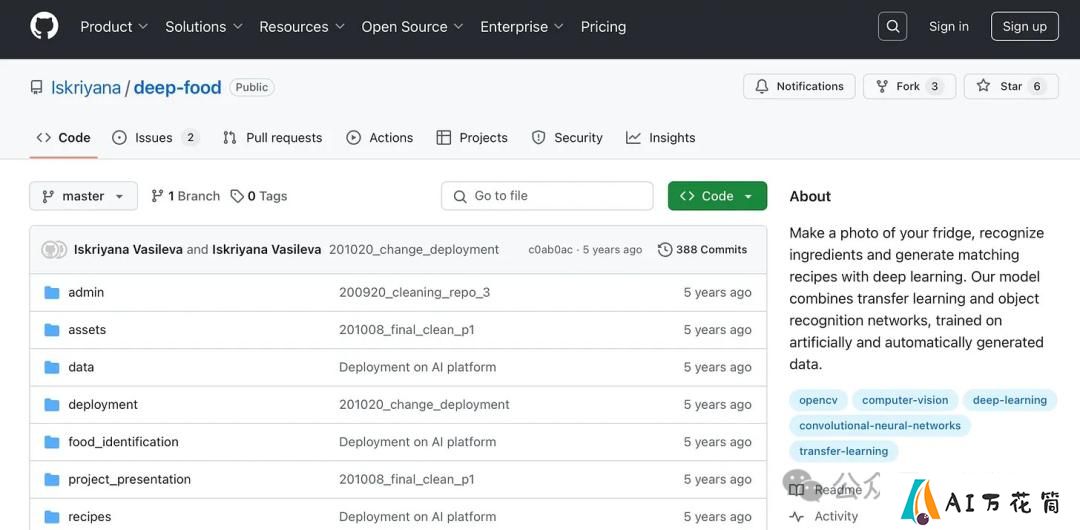This screenshot has height=530, width=1080.
Task: Click the Go to file search field
Action: coord(547,196)
